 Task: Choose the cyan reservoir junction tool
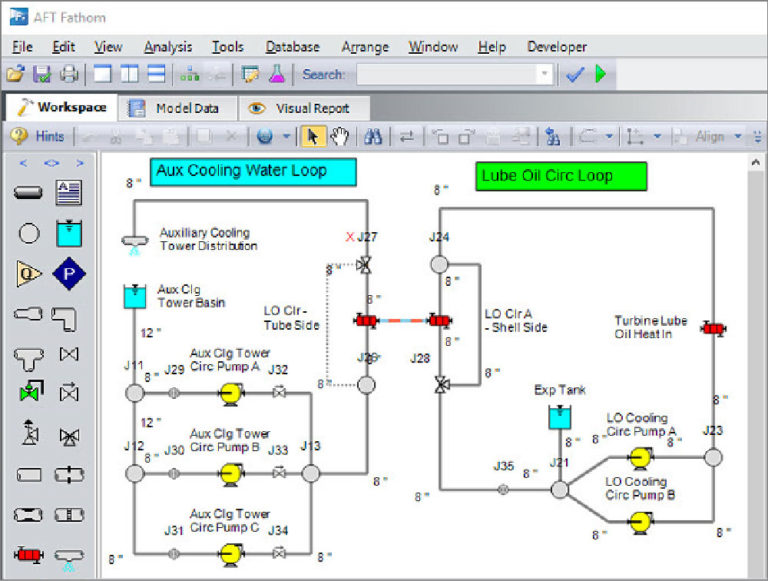[69, 233]
